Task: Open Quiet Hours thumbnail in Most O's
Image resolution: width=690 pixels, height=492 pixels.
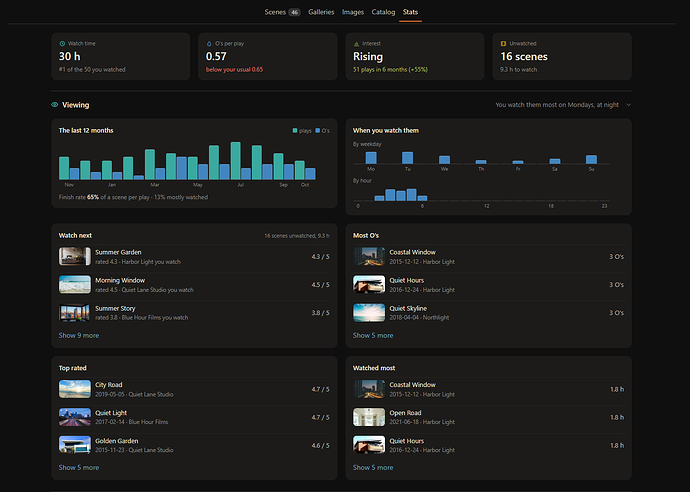Action: pyautogui.click(x=369, y=285)
